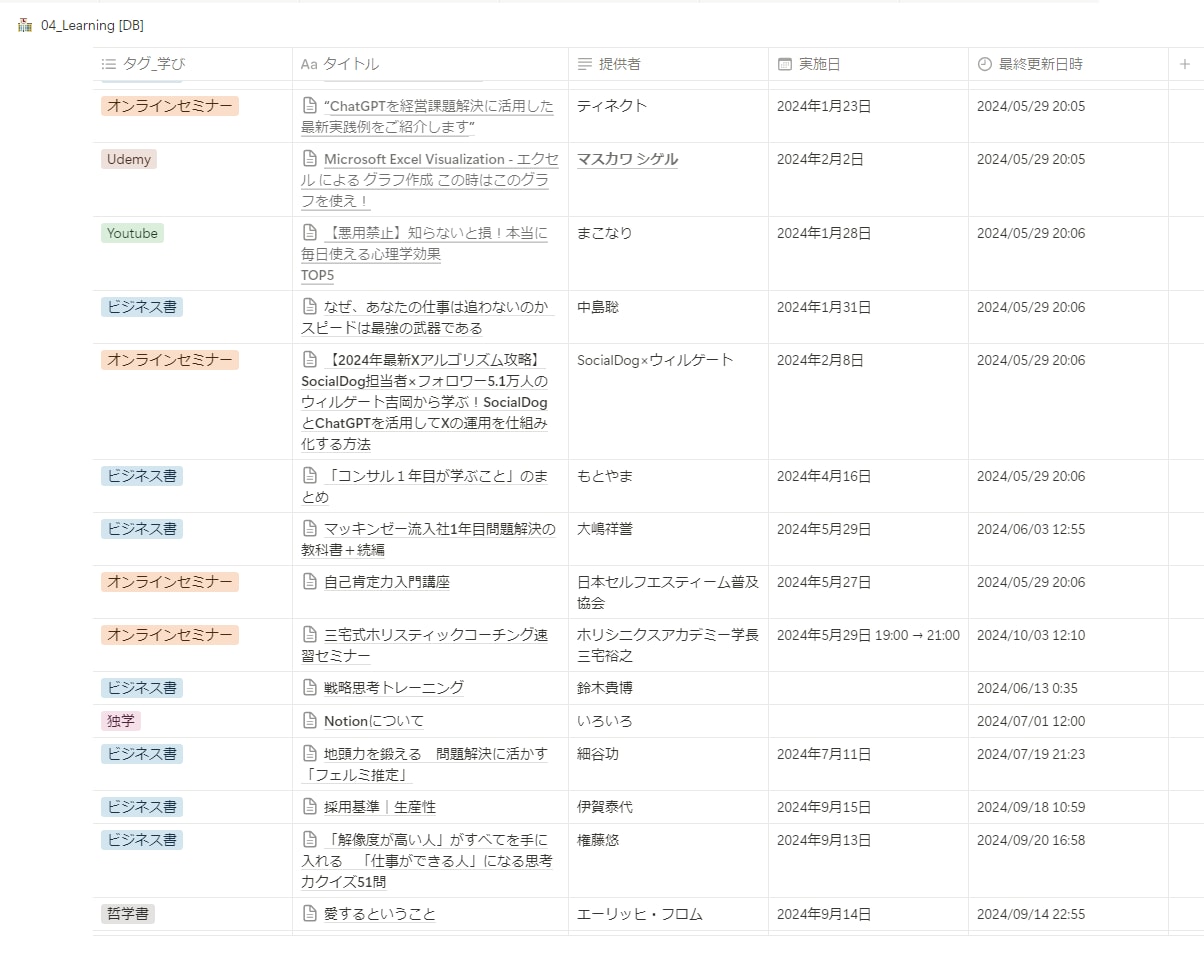1204x954 pixels.
Task: Select the Youtube tag
Action: tap(132, 233)
